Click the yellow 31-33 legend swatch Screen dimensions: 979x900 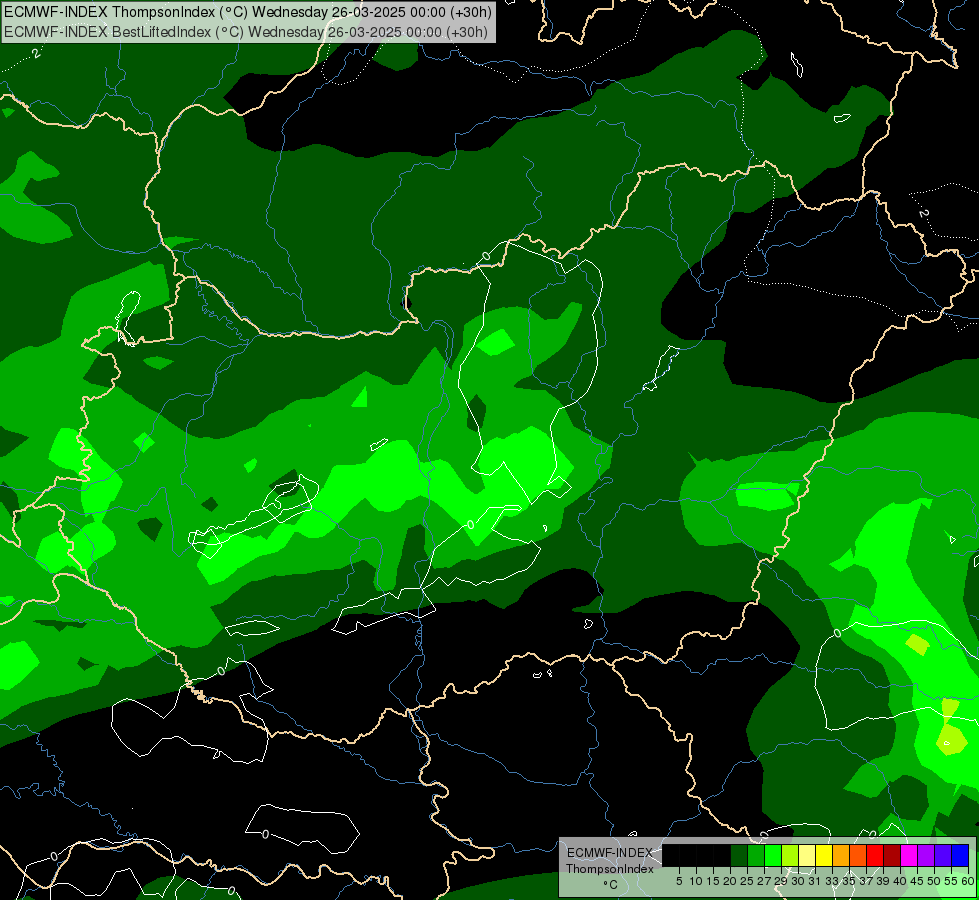pyautogui.click(x=824, y=855)
